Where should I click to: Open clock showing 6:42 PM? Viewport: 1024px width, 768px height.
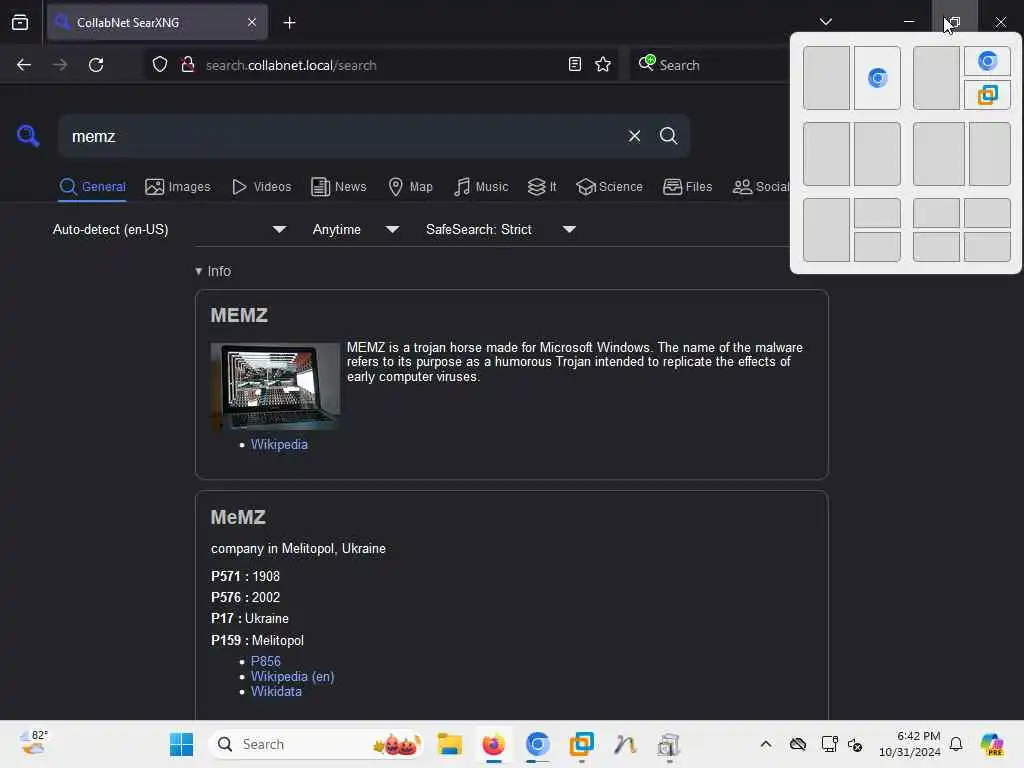910,744
